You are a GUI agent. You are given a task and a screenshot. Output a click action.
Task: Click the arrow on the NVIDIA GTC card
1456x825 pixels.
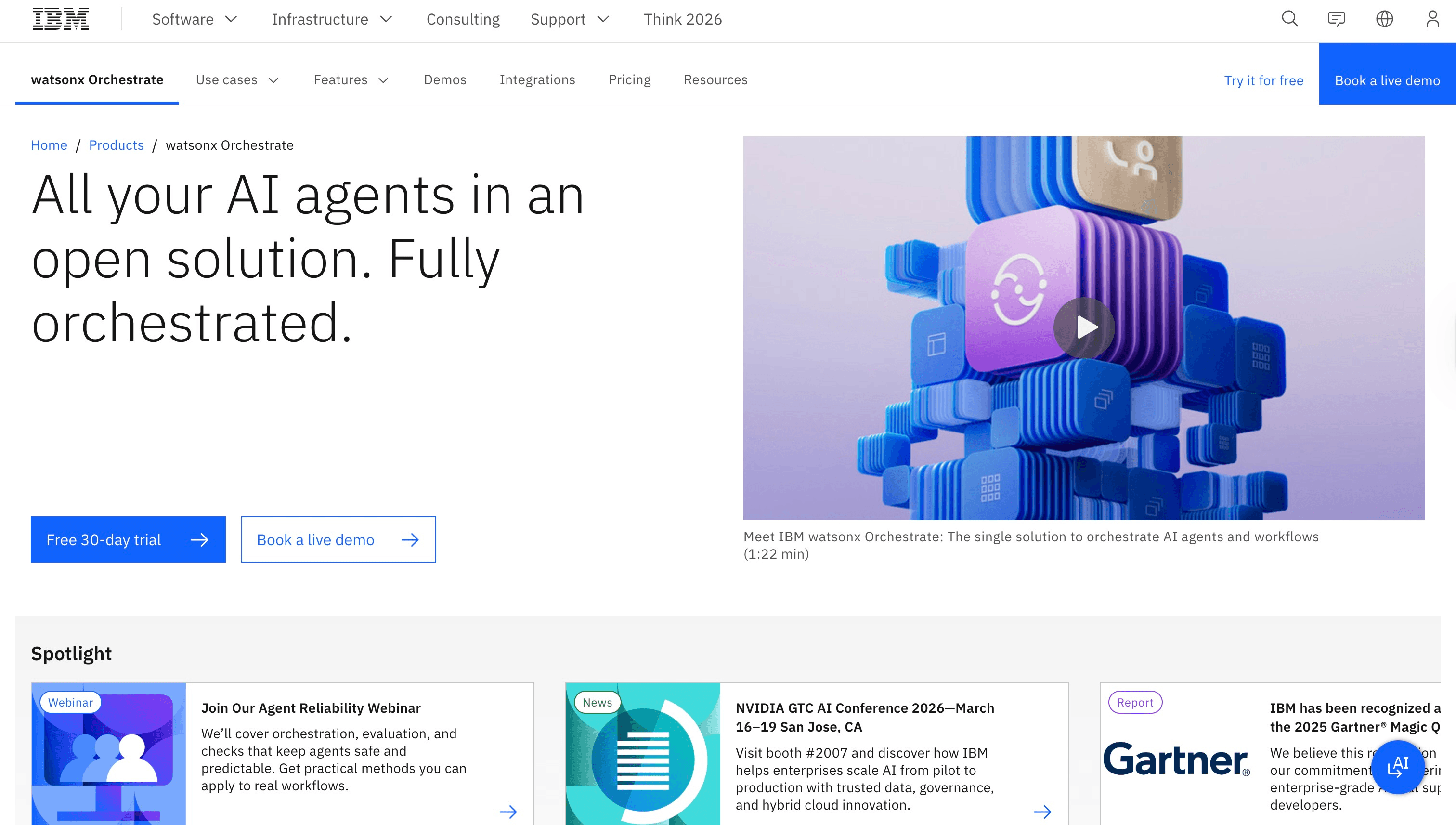coord(1042,812)
